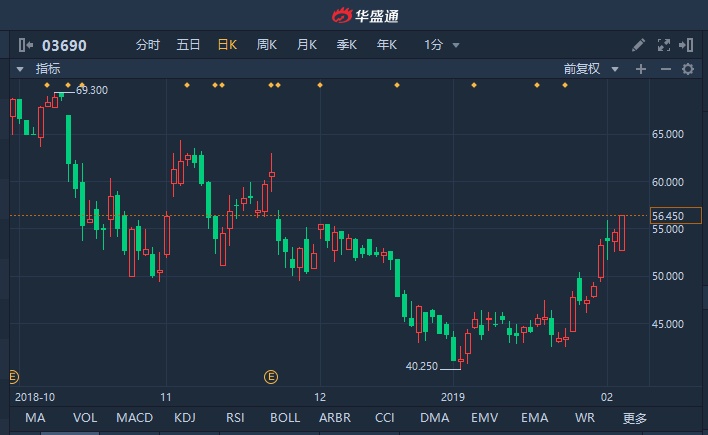
Task: Toggle the KDJ indicator
Action: click(x=185, y=418)
